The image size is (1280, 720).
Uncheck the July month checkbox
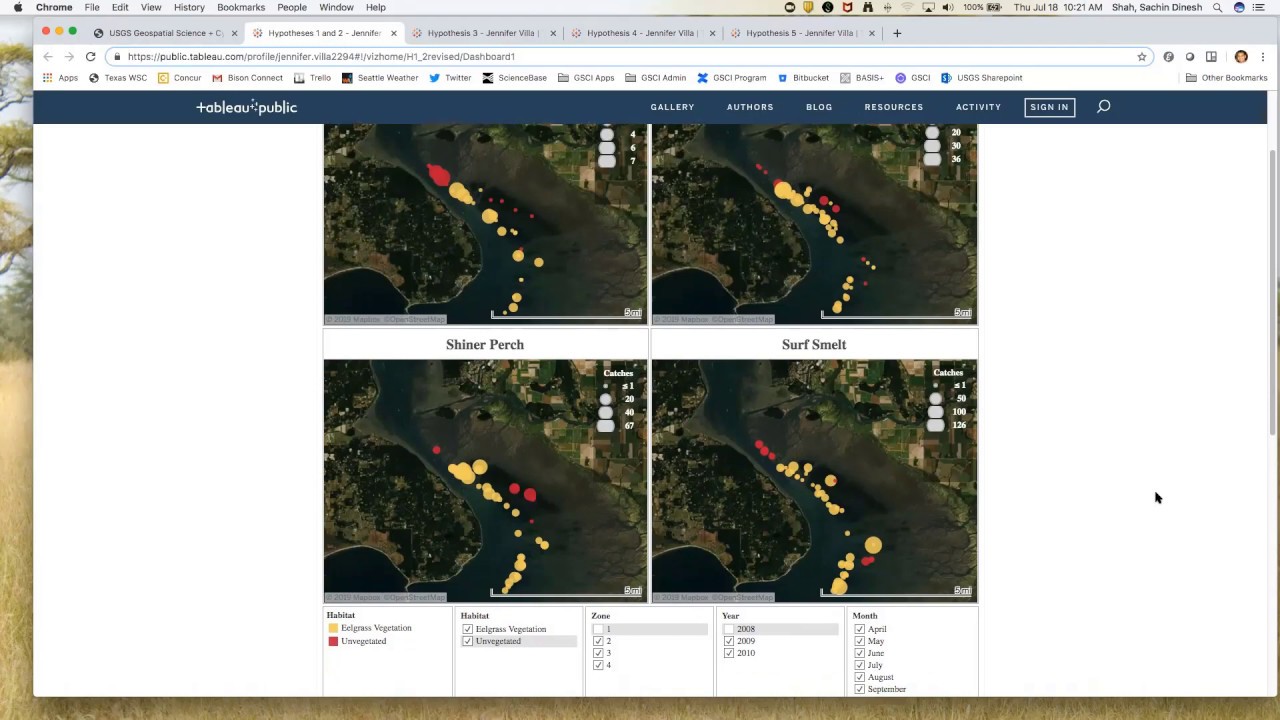tap(859, 665)
